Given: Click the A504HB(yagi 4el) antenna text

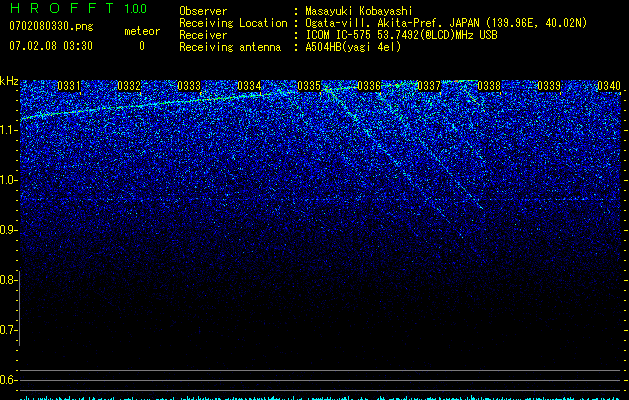Looking at the screenshot, I should (x=353, y=47).
